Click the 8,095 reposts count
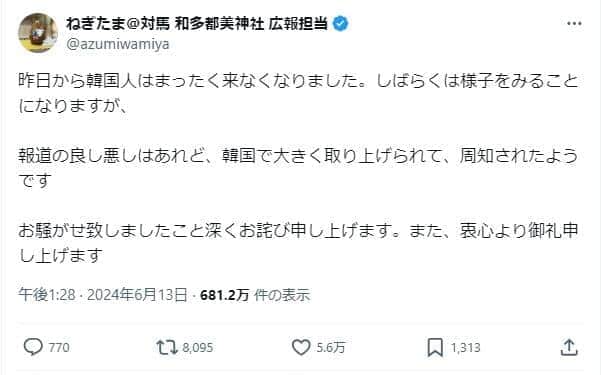The height and width of the screenshot is (375, 601). 197,347
